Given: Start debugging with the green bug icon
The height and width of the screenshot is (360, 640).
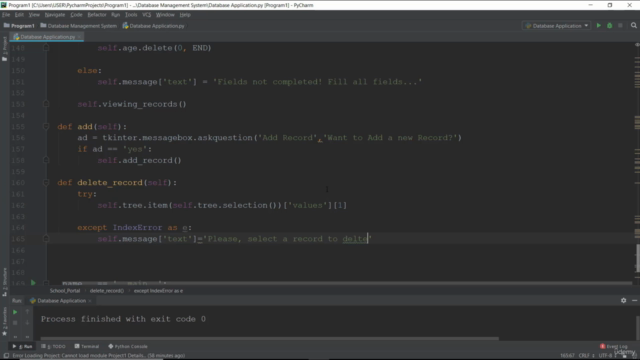Looking at the screenshot, I should pyautogui.click(x=609, y=26).
